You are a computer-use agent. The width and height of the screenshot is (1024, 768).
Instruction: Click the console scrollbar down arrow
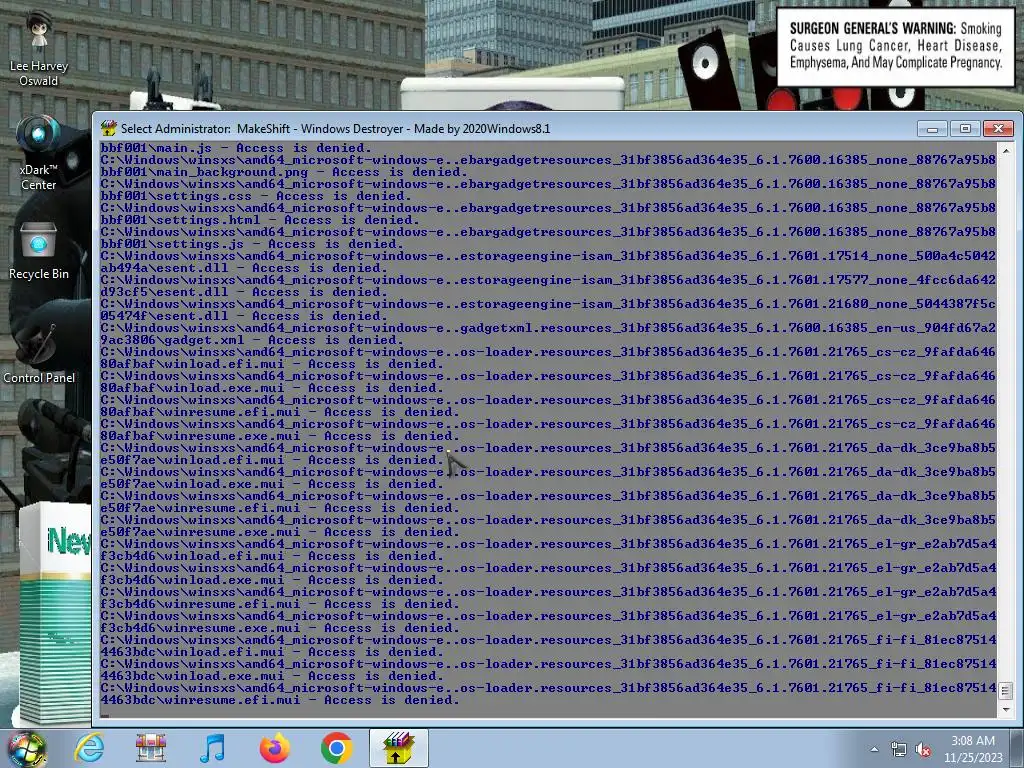[1006, 710]
